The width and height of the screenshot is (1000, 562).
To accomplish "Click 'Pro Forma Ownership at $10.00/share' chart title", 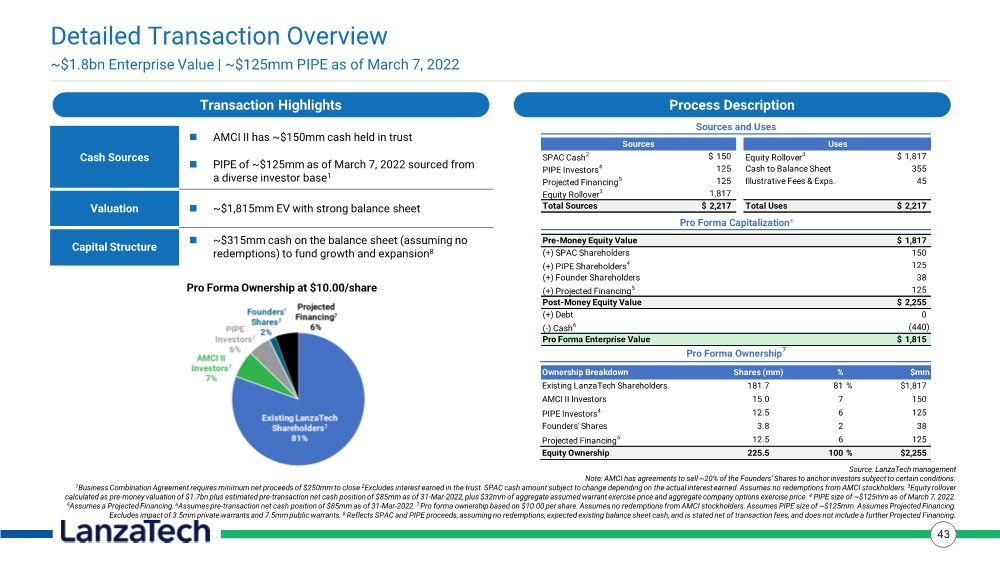I will (281, 288).
